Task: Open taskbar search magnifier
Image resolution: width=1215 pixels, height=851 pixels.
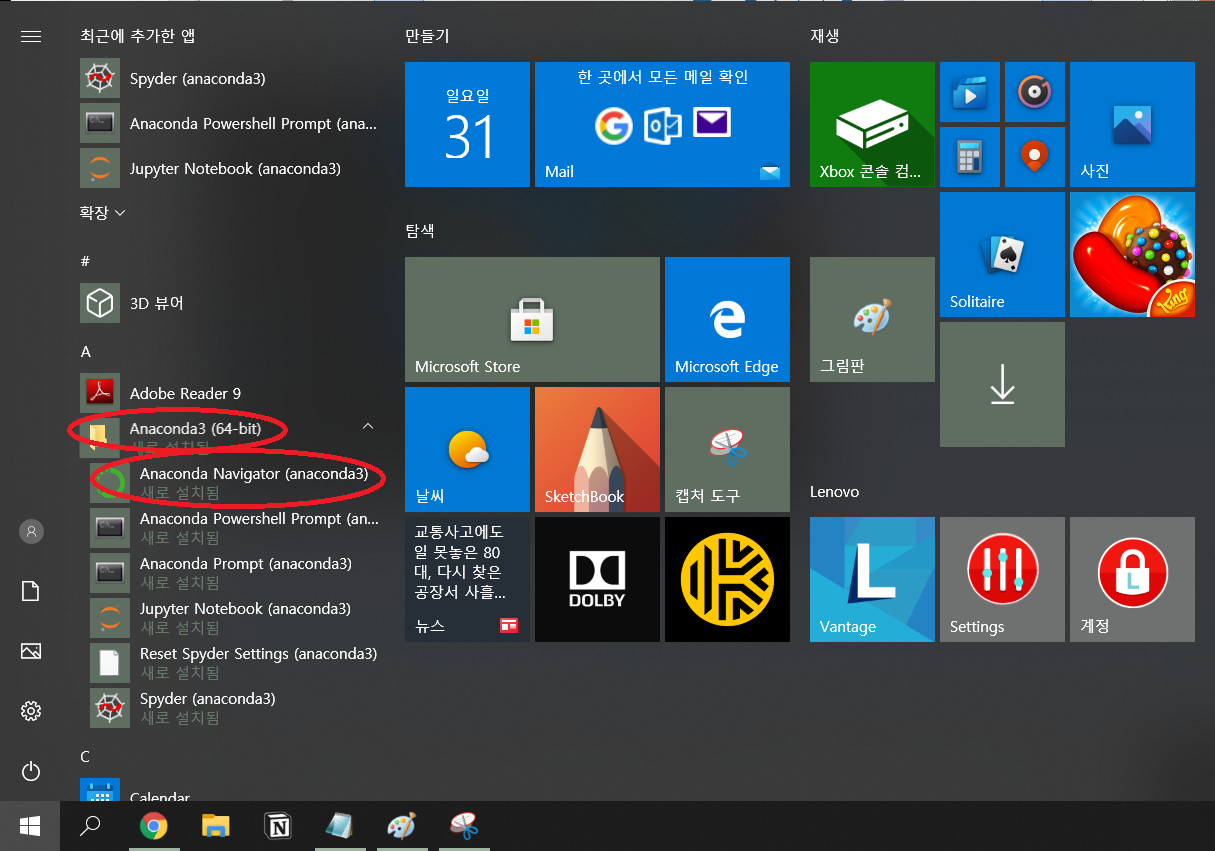Action: 91,826
